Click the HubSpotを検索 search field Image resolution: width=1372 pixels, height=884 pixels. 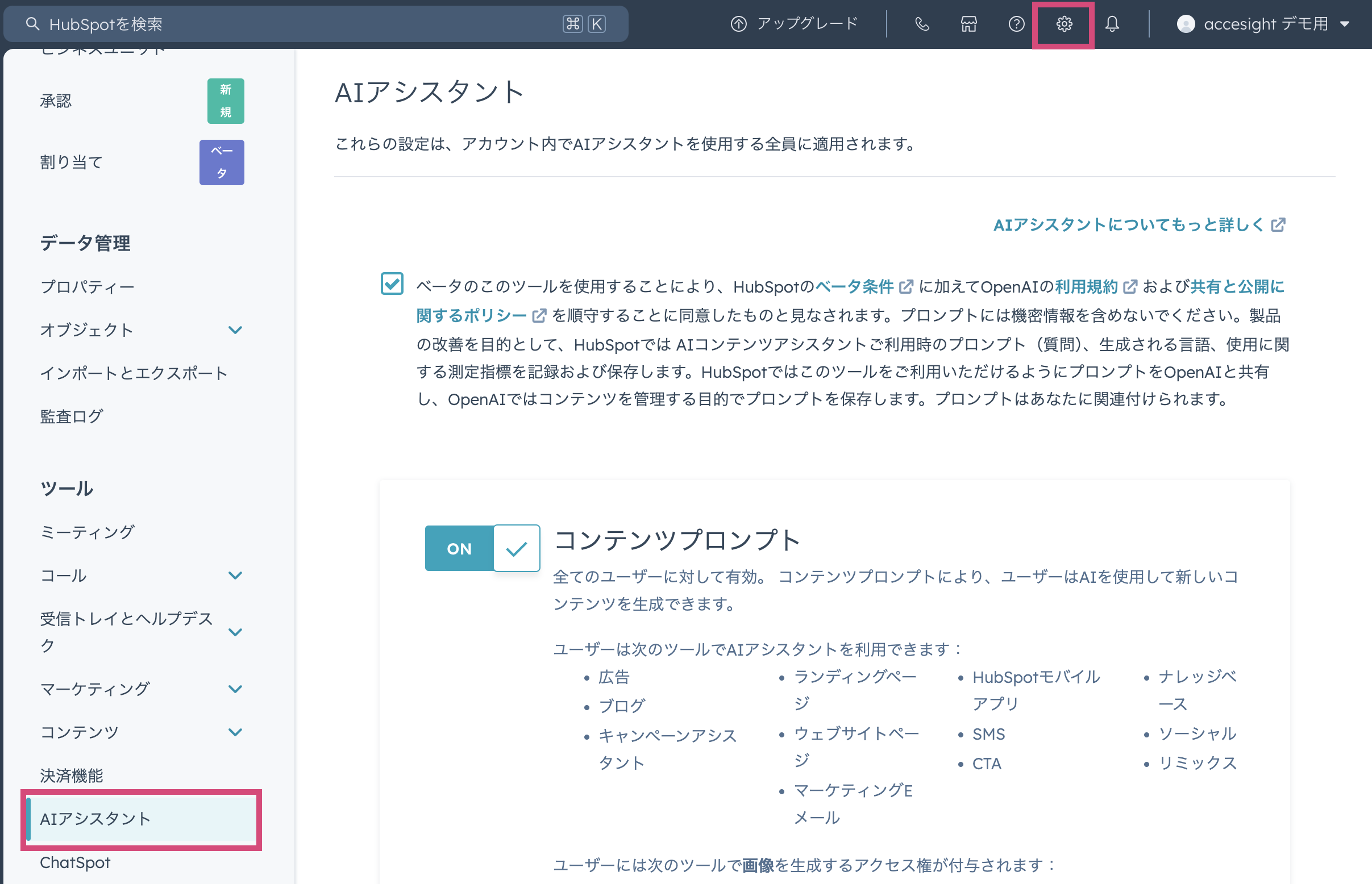click(316, 24)
